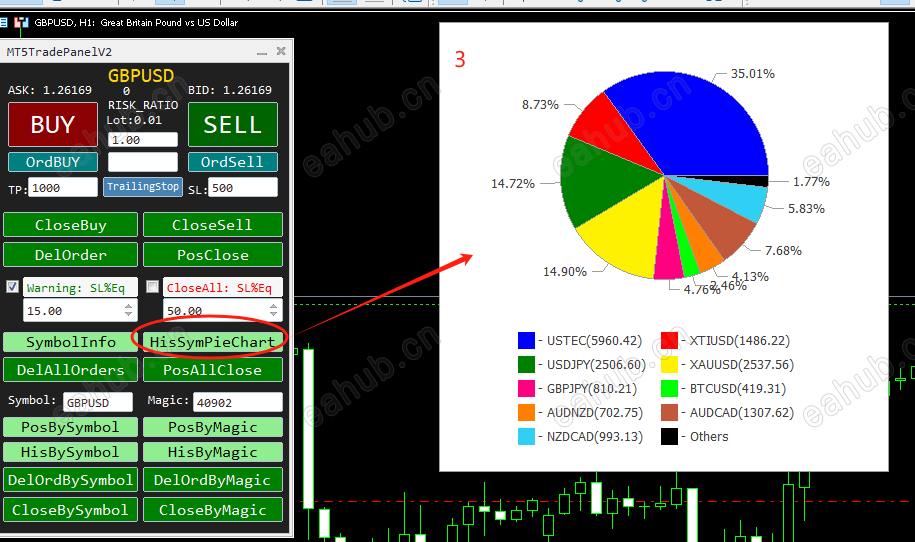Show history with HisBySymbol
915x542 pixels.
pyautogui.click(x=71, y=452)
